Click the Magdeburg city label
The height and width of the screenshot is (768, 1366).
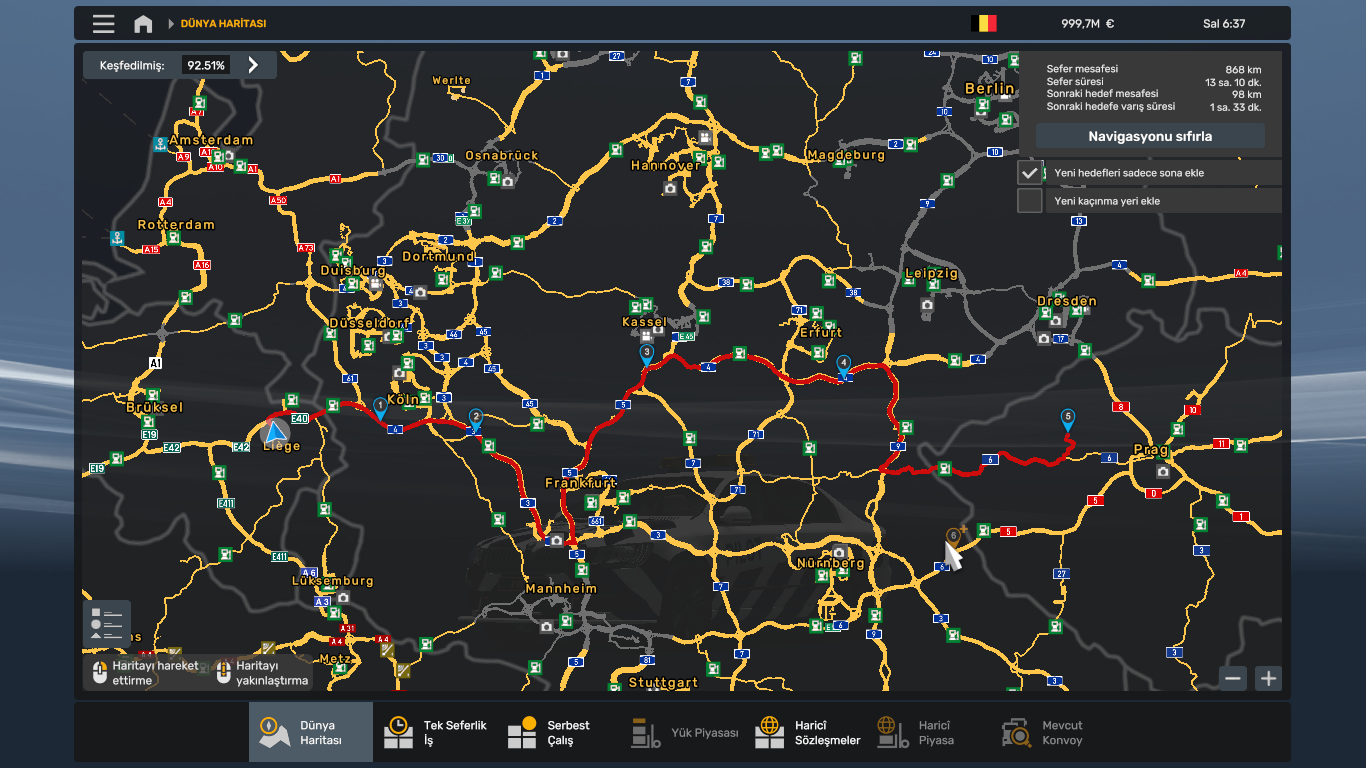[846, 155]
